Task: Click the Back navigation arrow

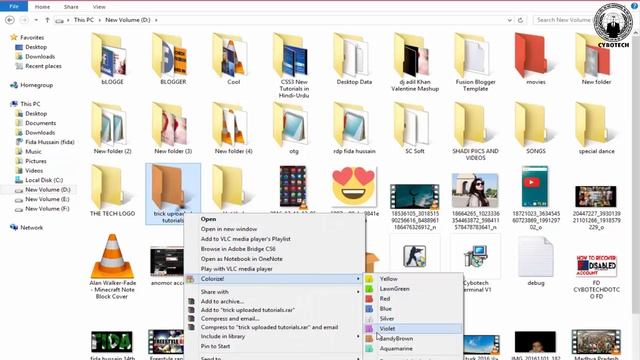Action: pos(10,20)
